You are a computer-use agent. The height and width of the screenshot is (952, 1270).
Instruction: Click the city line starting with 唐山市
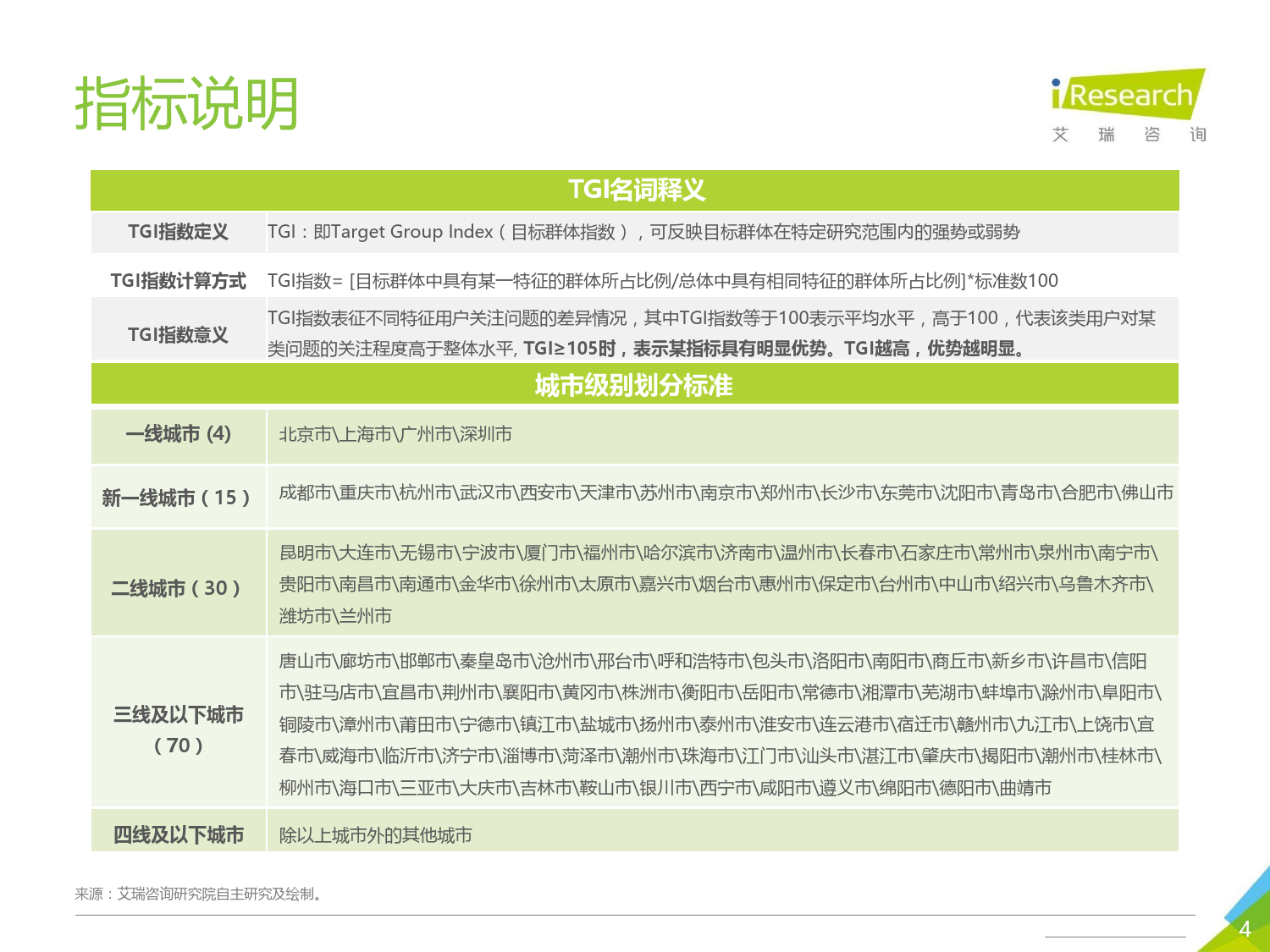[x=713, y=661]
